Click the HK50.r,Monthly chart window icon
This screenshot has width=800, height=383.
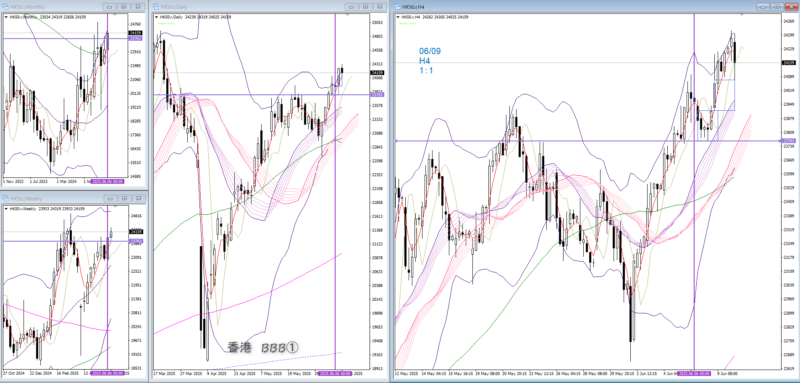coord(7,7)
